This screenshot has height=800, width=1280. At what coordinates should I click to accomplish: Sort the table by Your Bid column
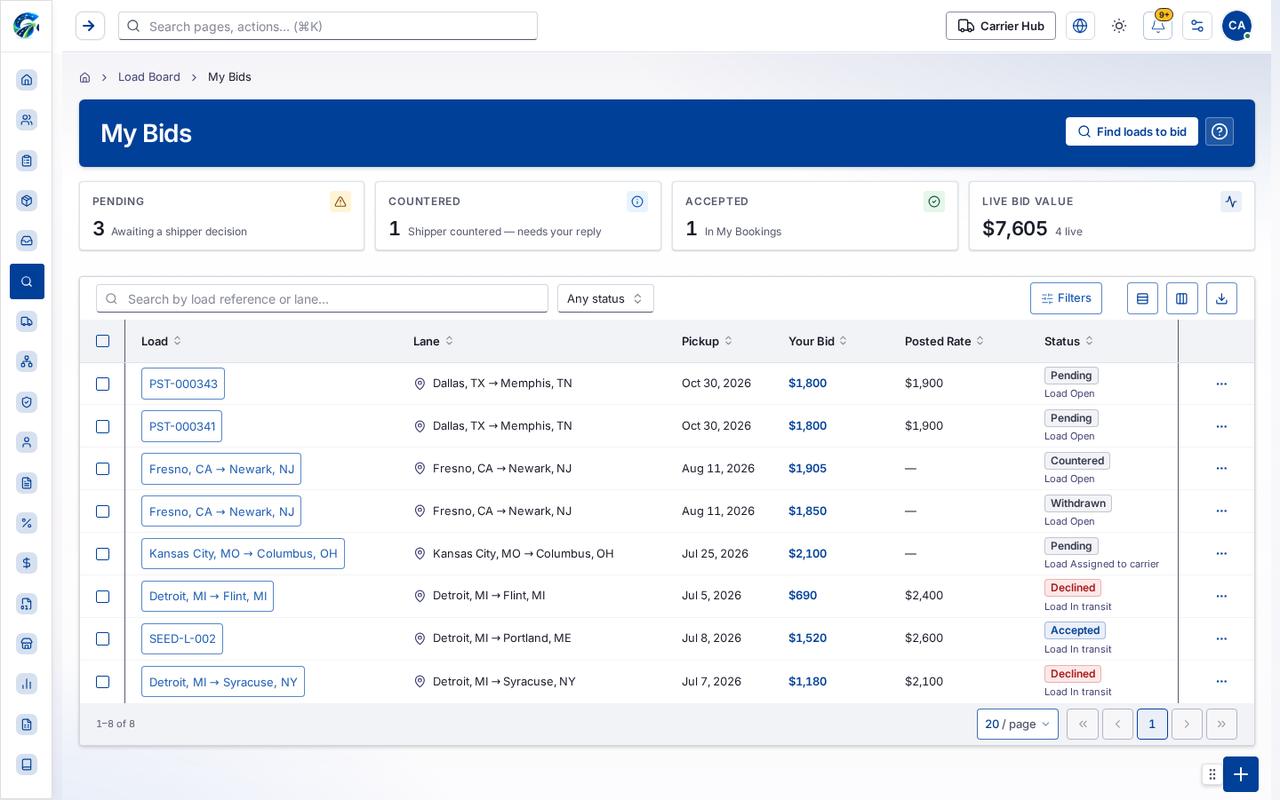pos(818,341)
